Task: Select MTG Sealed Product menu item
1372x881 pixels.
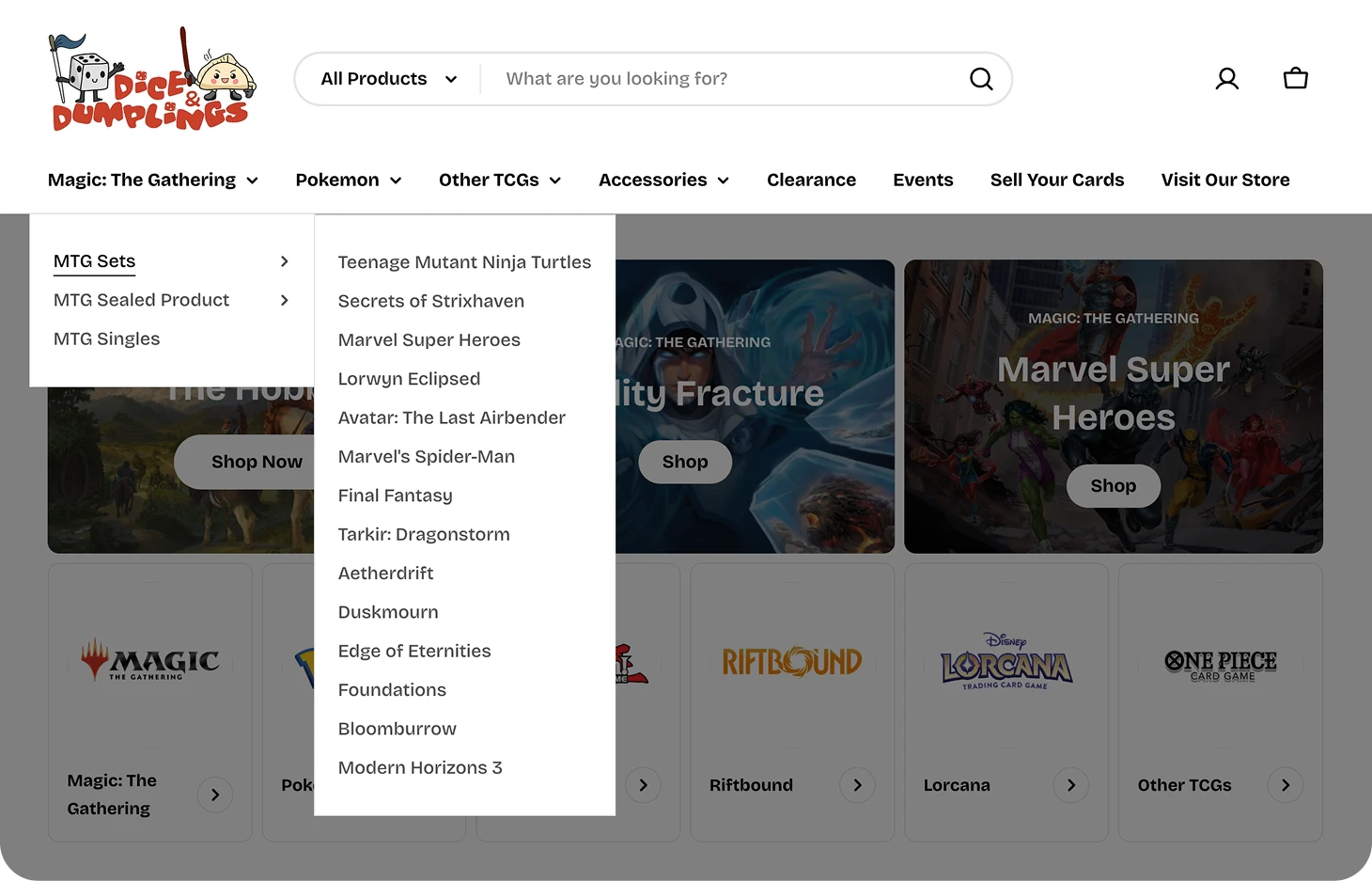Action: coord(141,300)
